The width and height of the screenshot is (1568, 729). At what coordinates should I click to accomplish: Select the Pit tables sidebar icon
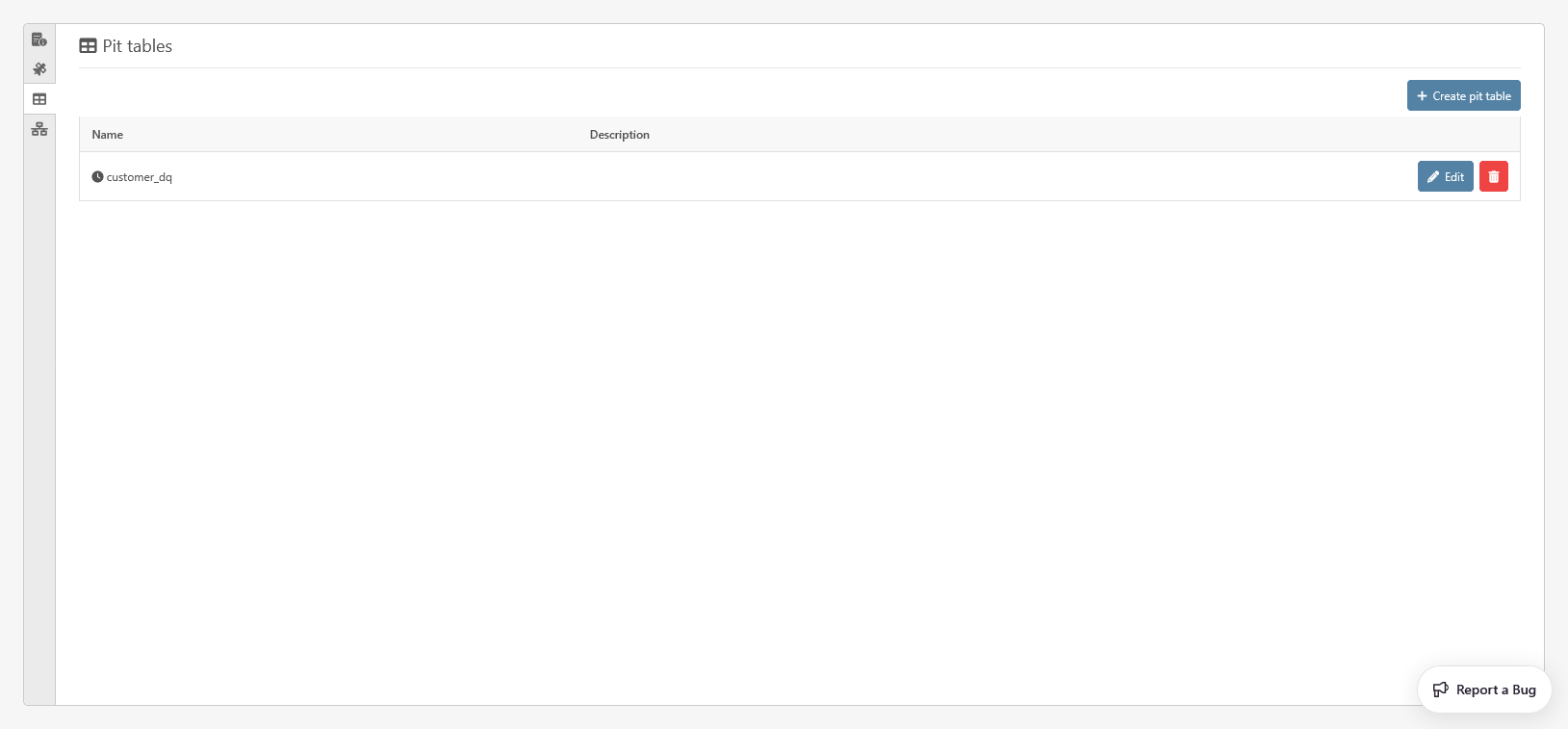coord(39,99)
